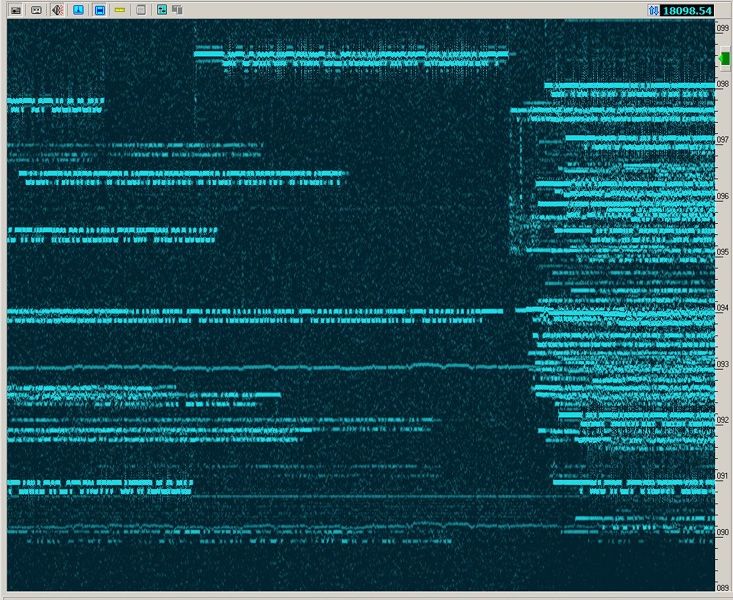Image resolution: width=733 pixels, height=600 pixels.
Task: Click the 098 scale label
Action: pos(723,84)
